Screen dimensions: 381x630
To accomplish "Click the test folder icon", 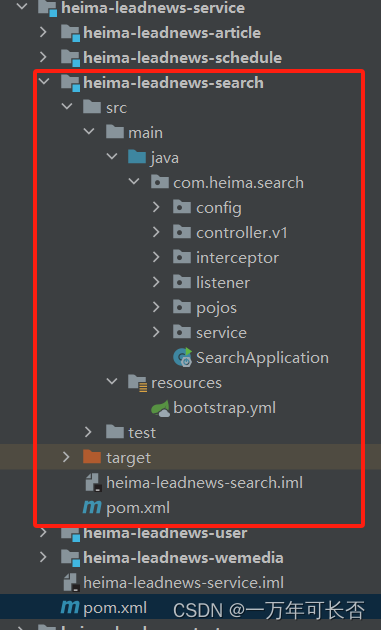I will click(x=115, y=431).
